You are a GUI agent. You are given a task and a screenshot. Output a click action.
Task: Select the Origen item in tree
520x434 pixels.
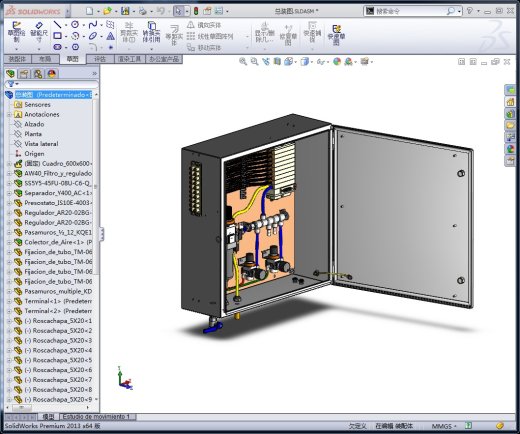tap(34, 154)
